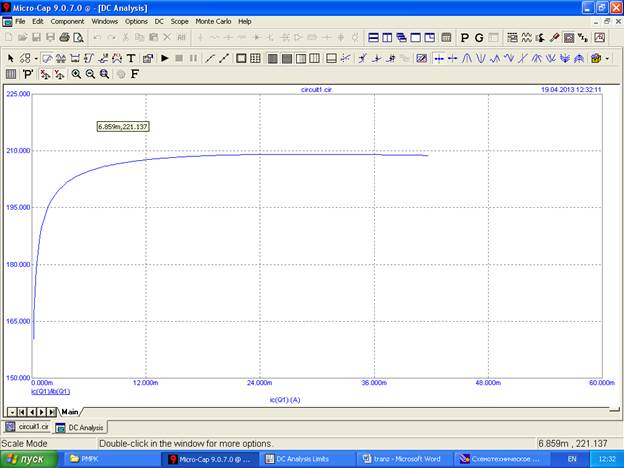Click the 'P' performance toolbar icon
Screen dimensions: 624x468
(27, 74)
